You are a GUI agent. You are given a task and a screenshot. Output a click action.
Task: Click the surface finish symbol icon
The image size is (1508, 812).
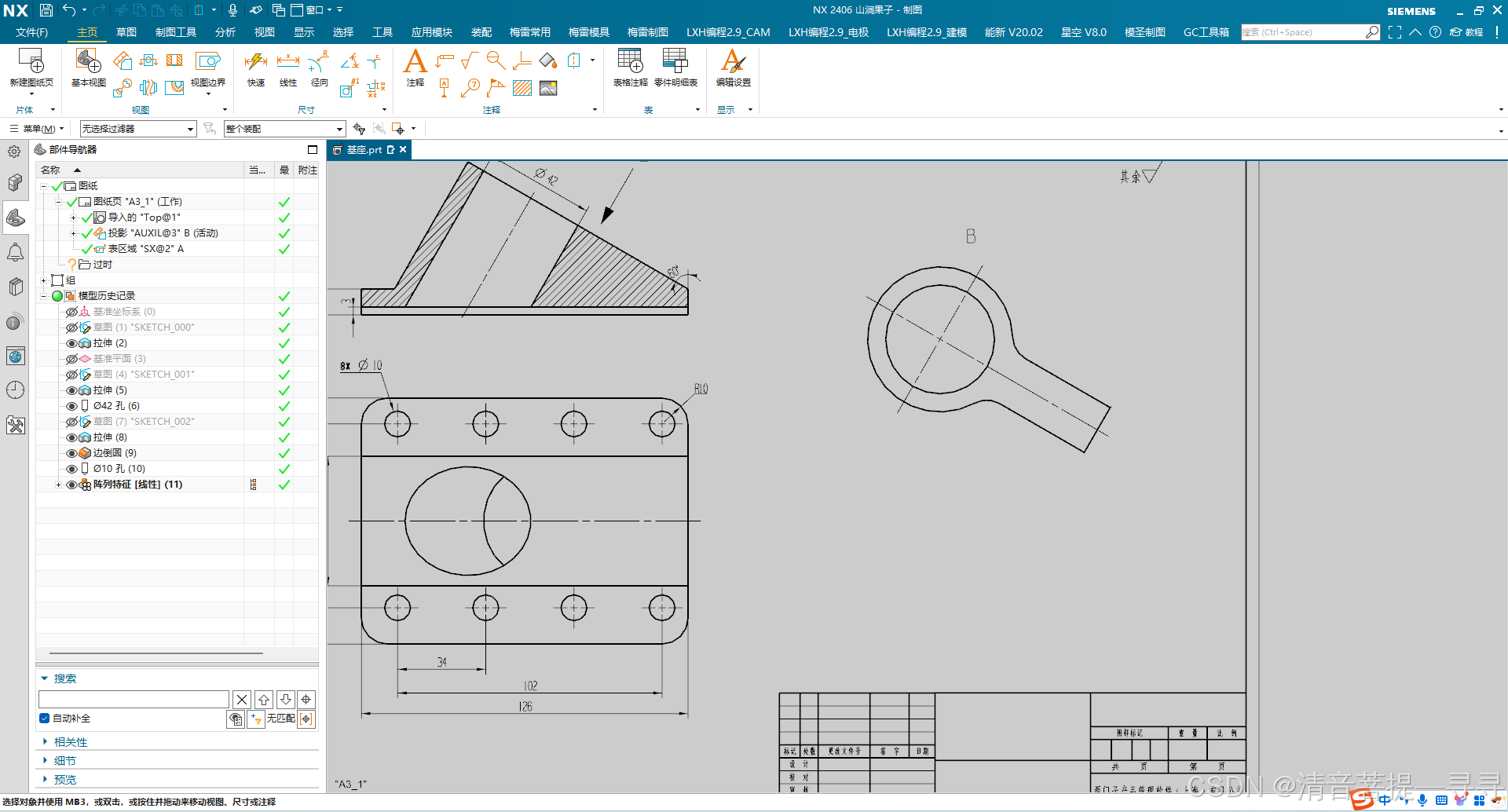[470, 60]
